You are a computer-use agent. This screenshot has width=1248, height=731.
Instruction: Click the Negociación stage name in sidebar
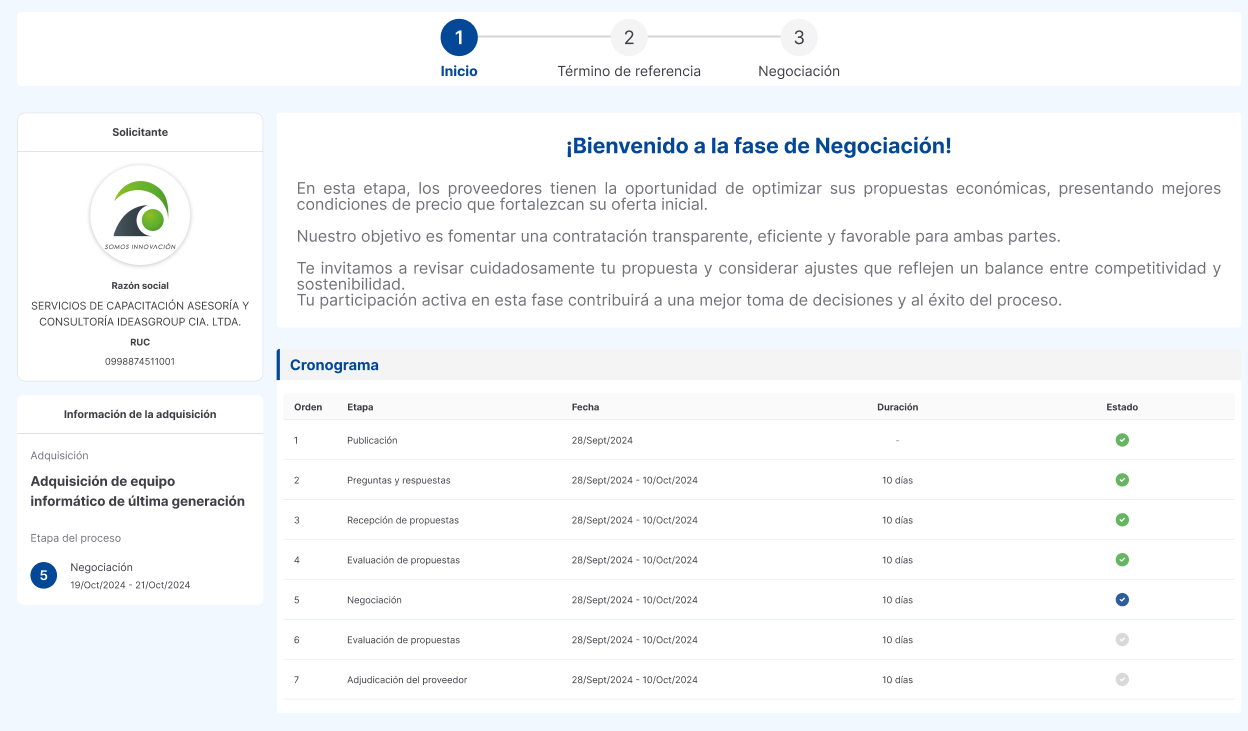pyautogui.click(x=101, y=567)
